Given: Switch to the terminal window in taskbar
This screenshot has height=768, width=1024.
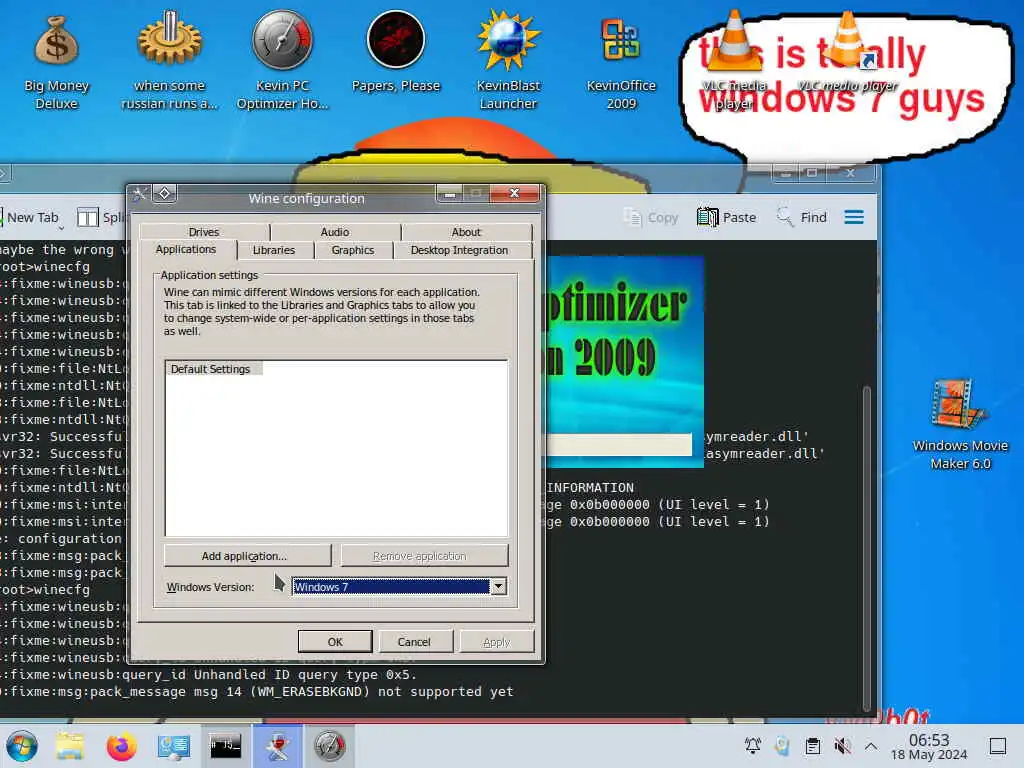Looking at the screenshot, I should [x=225, y=746].
